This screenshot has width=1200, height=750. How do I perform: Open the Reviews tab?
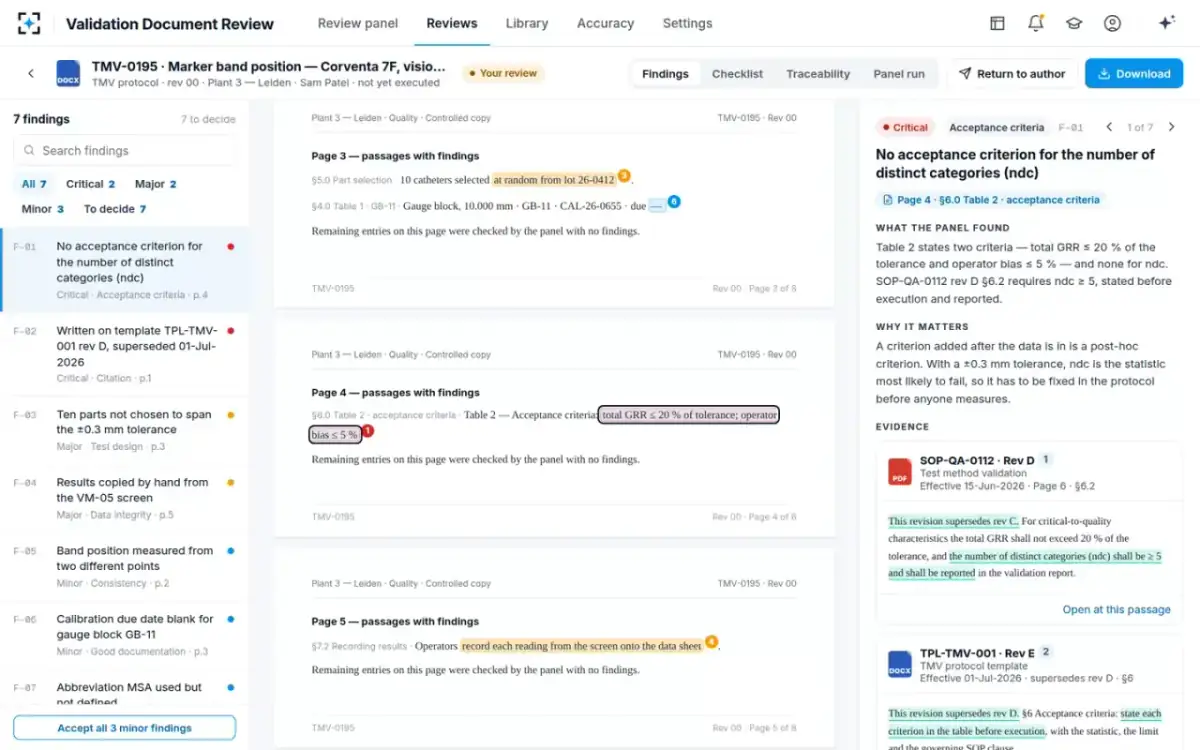[x=452, y=23]
